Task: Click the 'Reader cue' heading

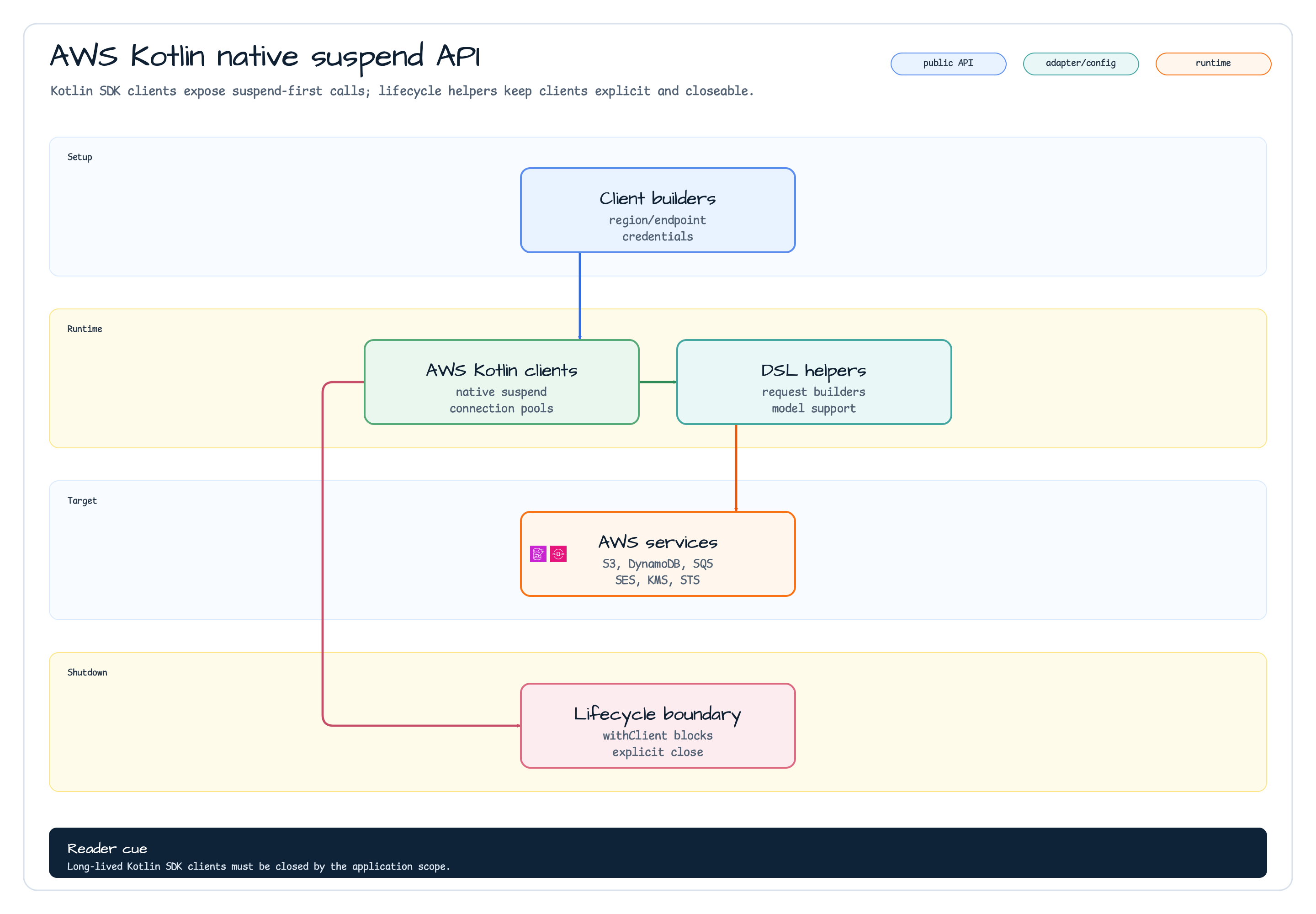Action: pos(107,849)
